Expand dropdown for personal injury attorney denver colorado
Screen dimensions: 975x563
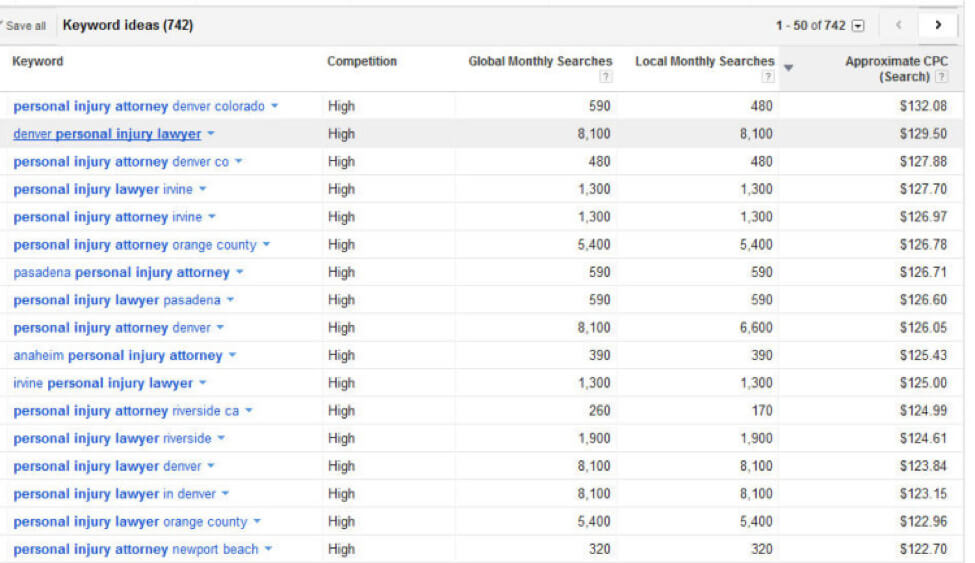coord(274,106)
